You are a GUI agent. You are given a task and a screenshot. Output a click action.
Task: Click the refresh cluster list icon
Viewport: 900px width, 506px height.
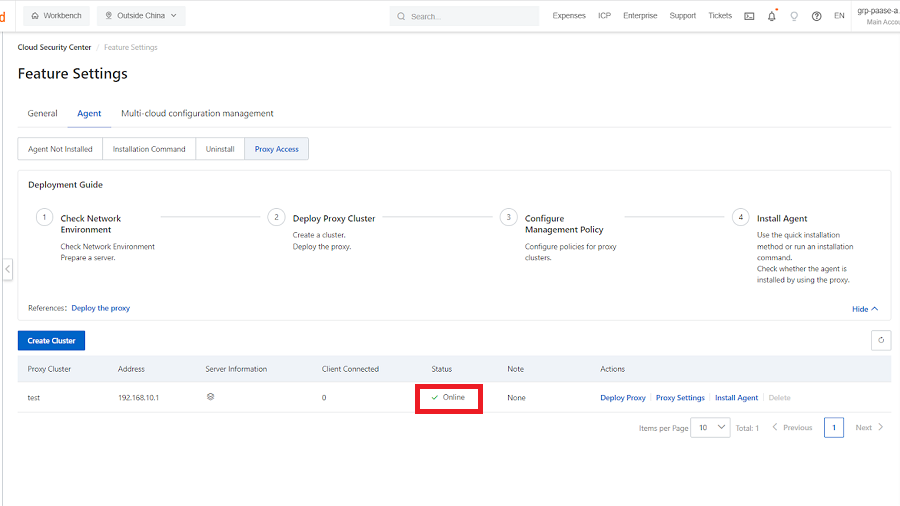[881, 340]
